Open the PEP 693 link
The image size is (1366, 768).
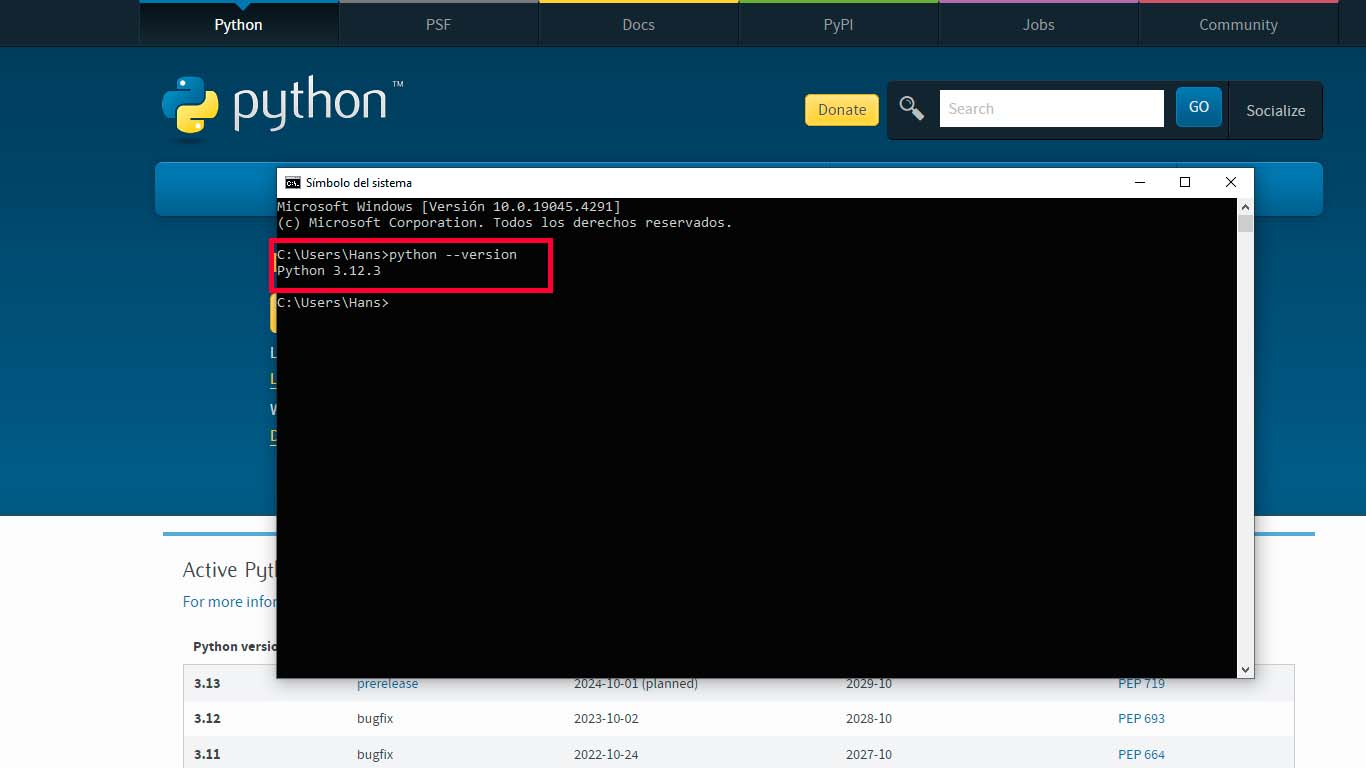click(1141, 719)
